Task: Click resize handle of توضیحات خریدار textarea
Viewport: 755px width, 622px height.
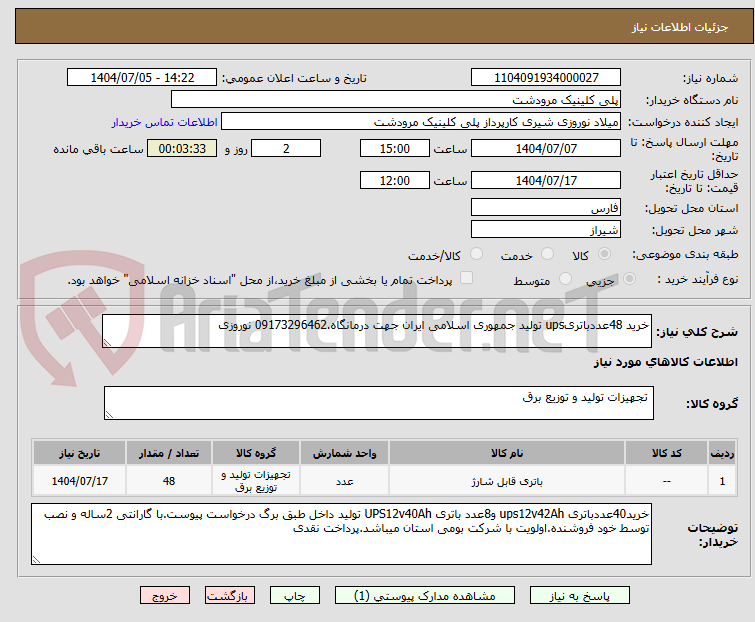Action: (36, 559)
